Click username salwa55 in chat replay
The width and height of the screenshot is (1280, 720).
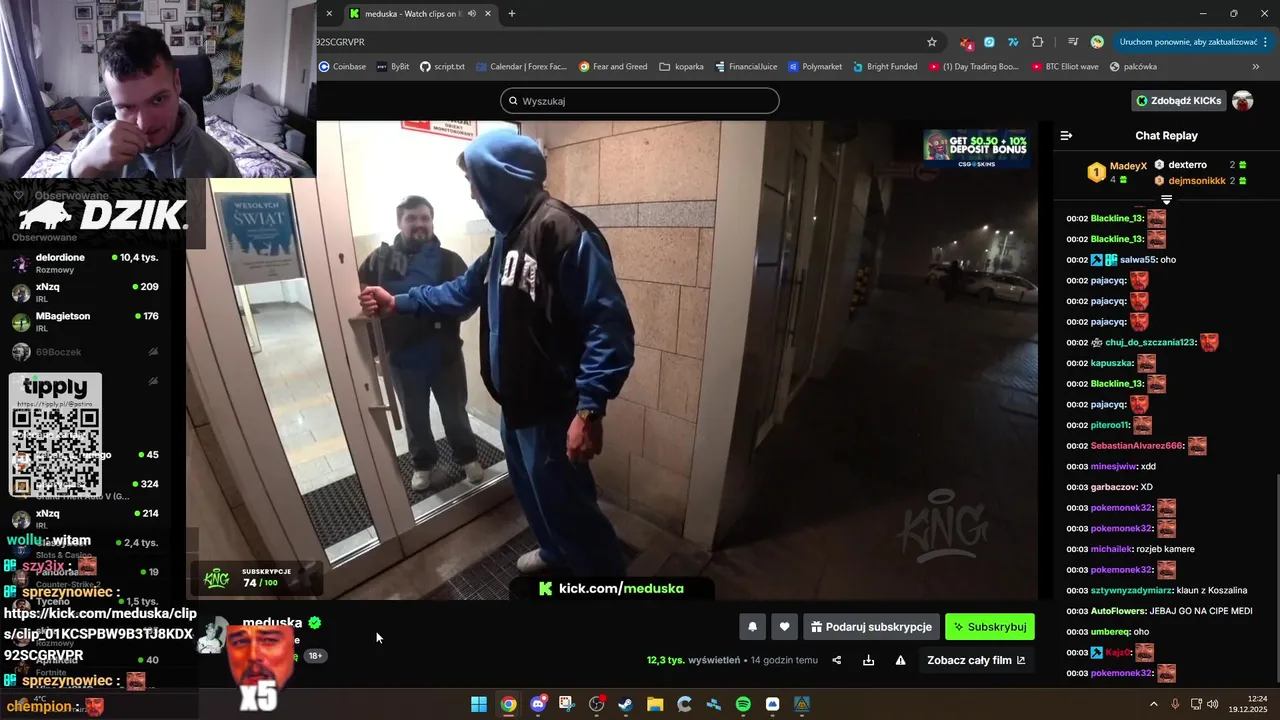point(1138,260)
